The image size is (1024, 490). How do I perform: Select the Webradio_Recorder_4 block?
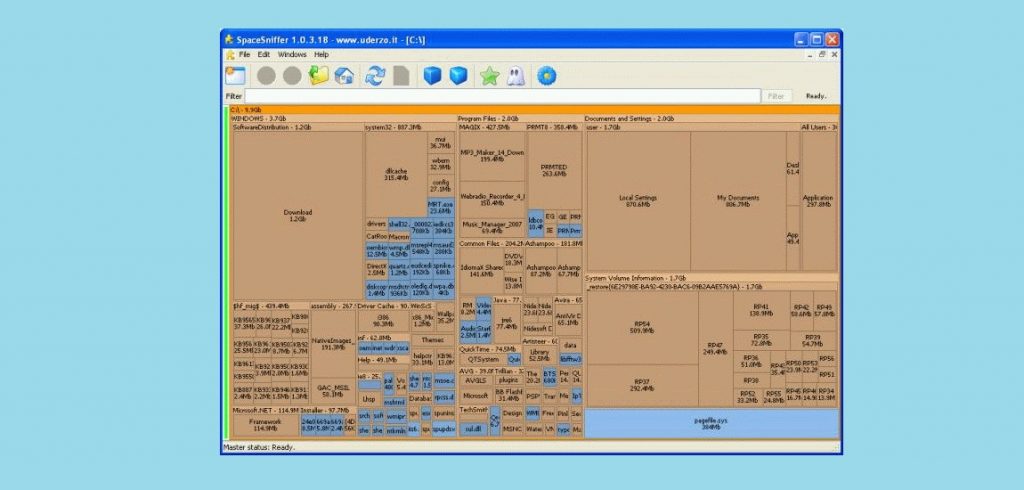click(492, 199)
